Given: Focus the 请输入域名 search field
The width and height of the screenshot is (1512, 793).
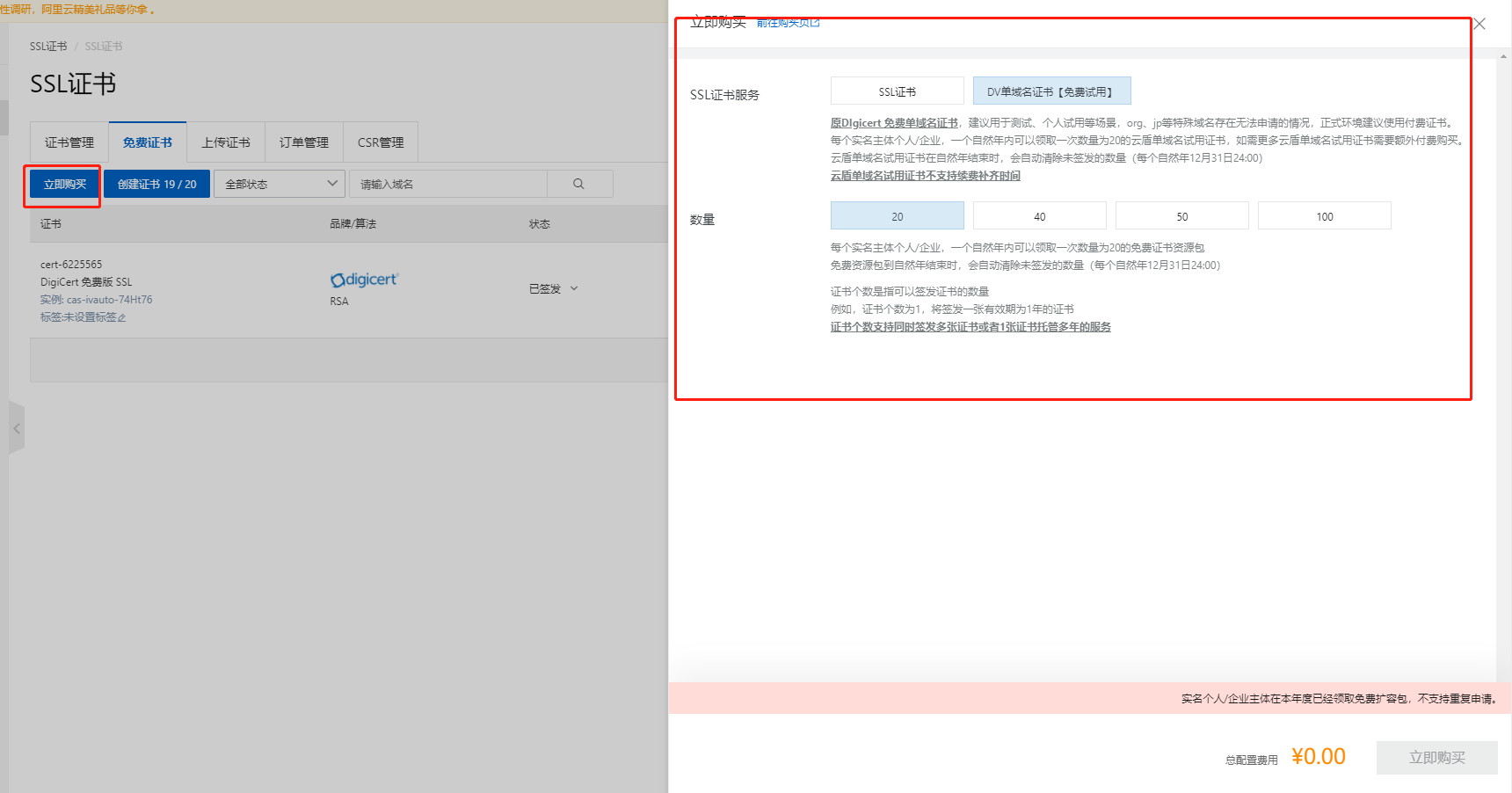Looking at the screenshot, I should click(x=448, y=184).
